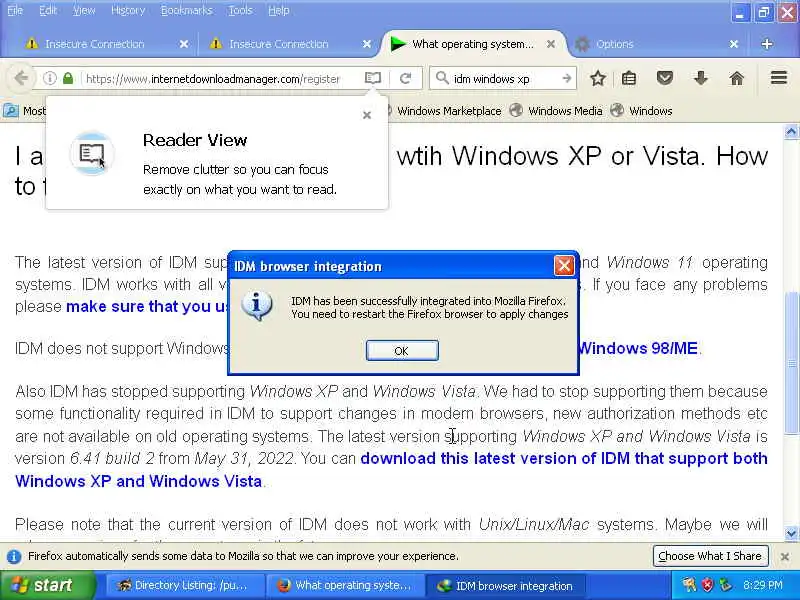
Task: Click the search magnifier icon
Action: click(442, 78)
